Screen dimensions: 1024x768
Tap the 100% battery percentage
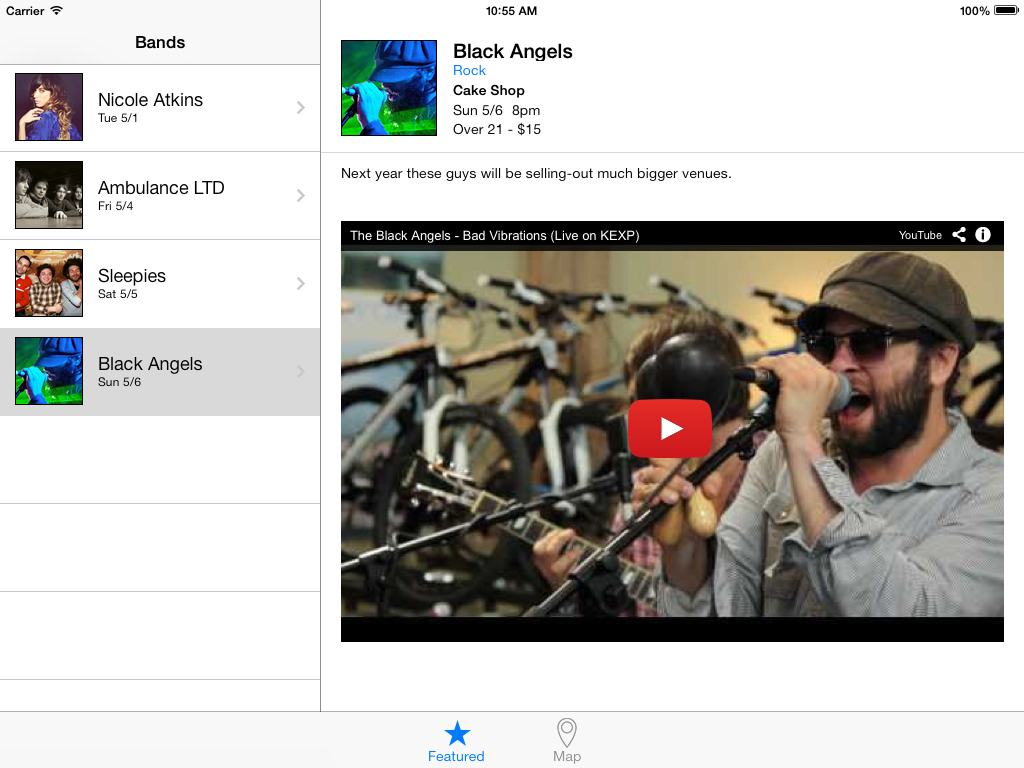click(x=974, y=11)
